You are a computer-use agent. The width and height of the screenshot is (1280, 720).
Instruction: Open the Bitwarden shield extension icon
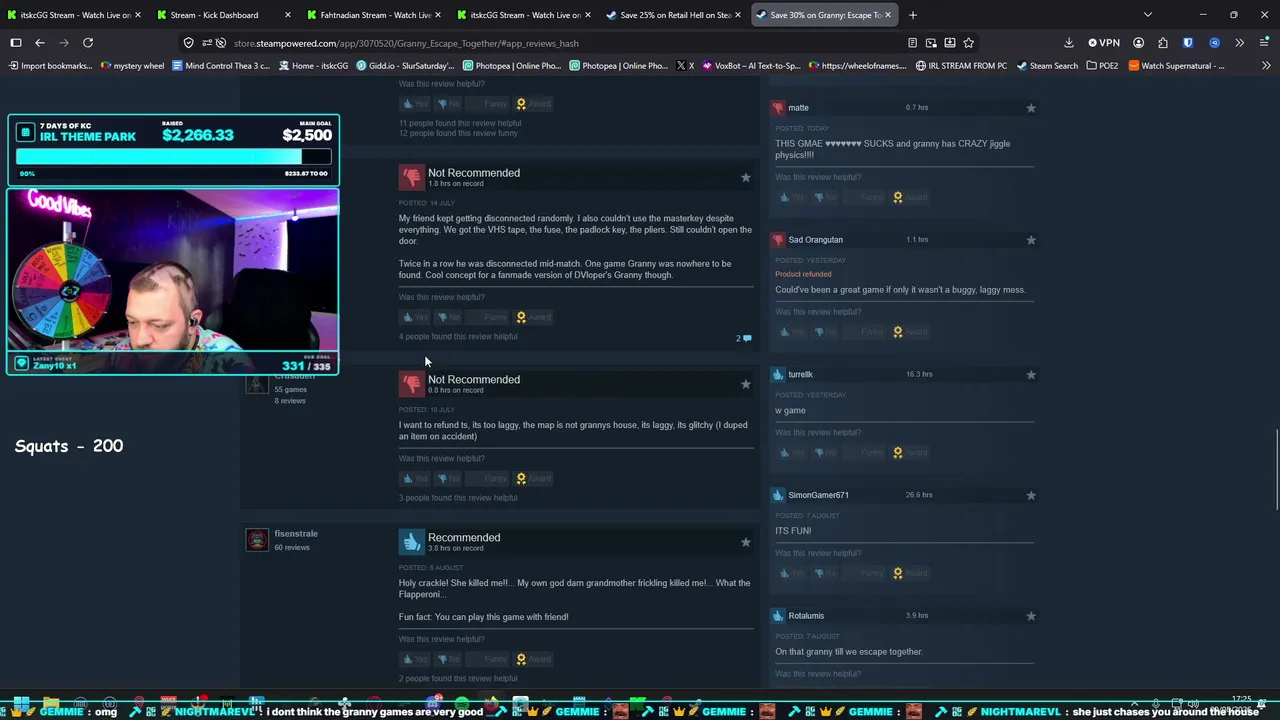(1188, 43)
